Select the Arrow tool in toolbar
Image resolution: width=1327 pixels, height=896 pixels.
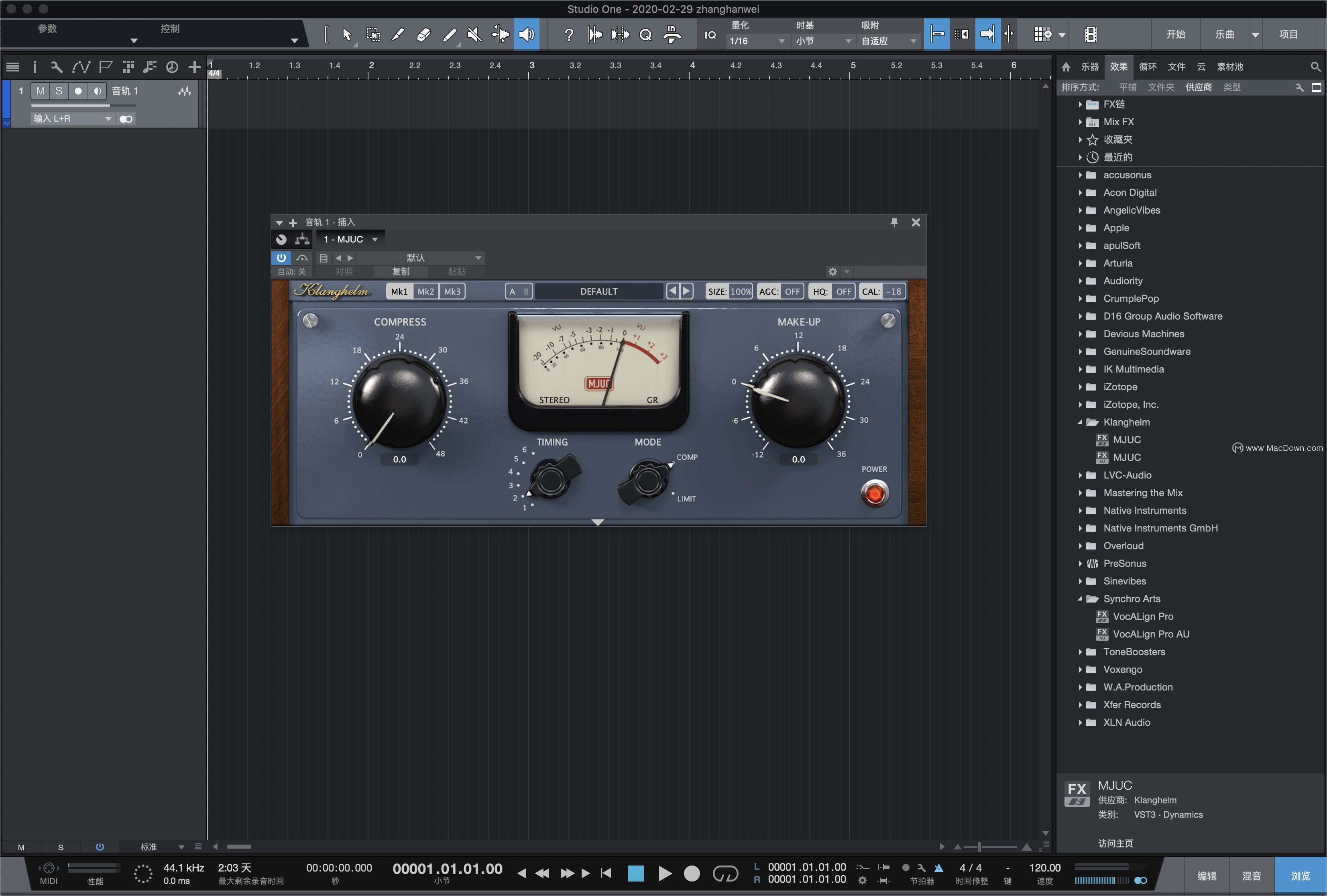[x=346, y=35]
